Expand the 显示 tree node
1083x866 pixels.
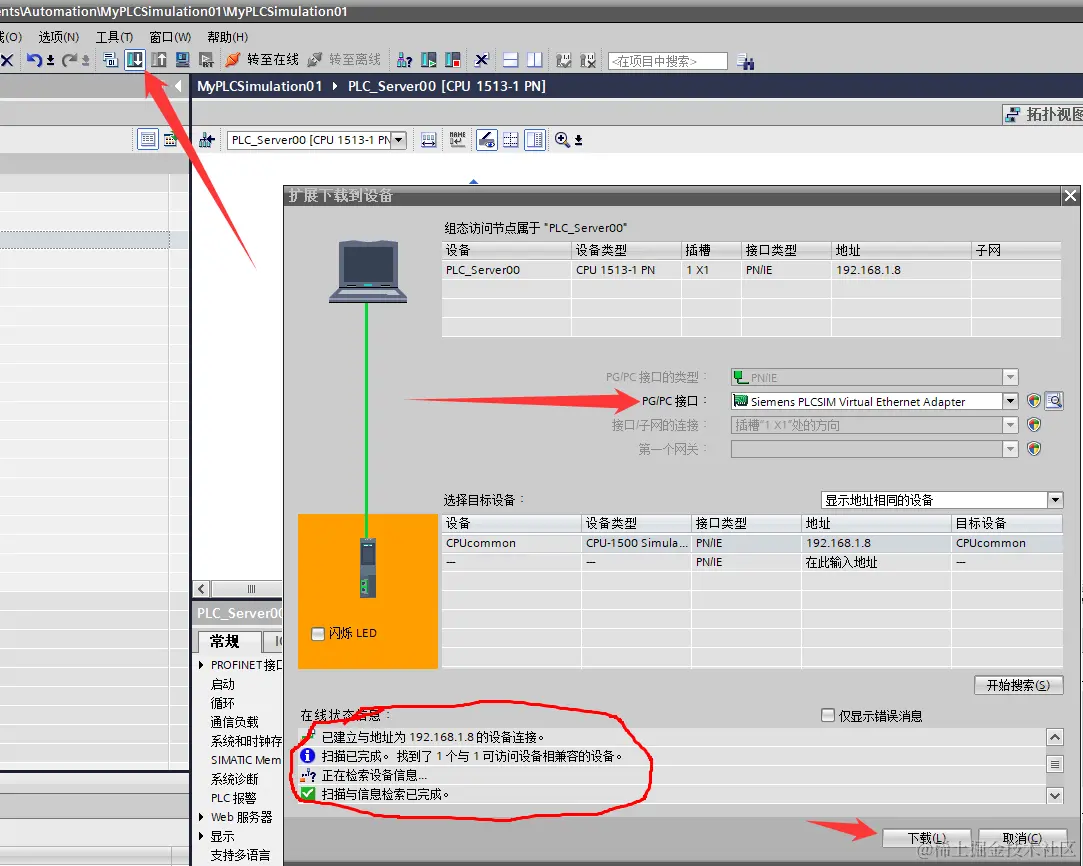[x=201, y=836]
